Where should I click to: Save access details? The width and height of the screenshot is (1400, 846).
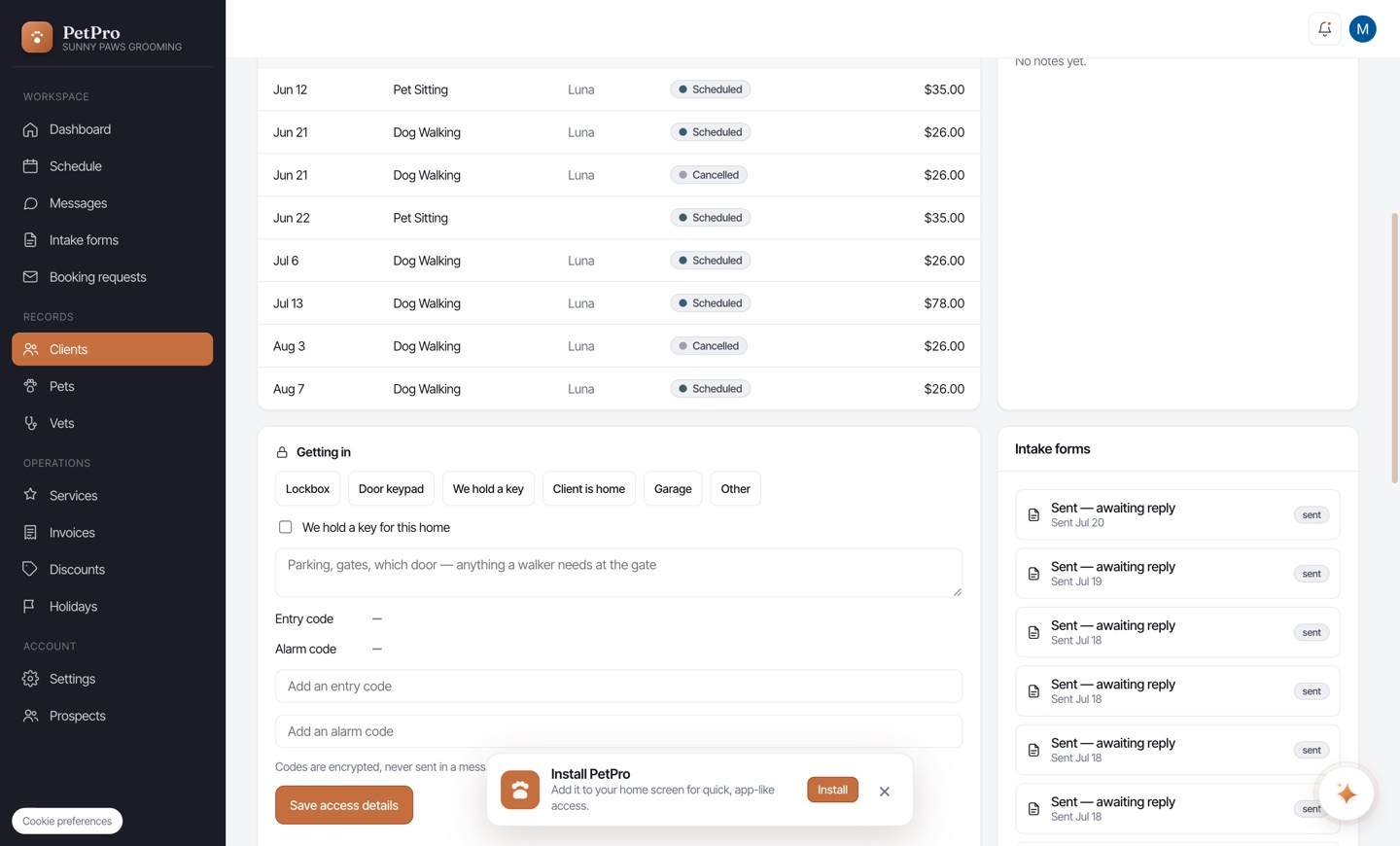click(x=344, y=805)
